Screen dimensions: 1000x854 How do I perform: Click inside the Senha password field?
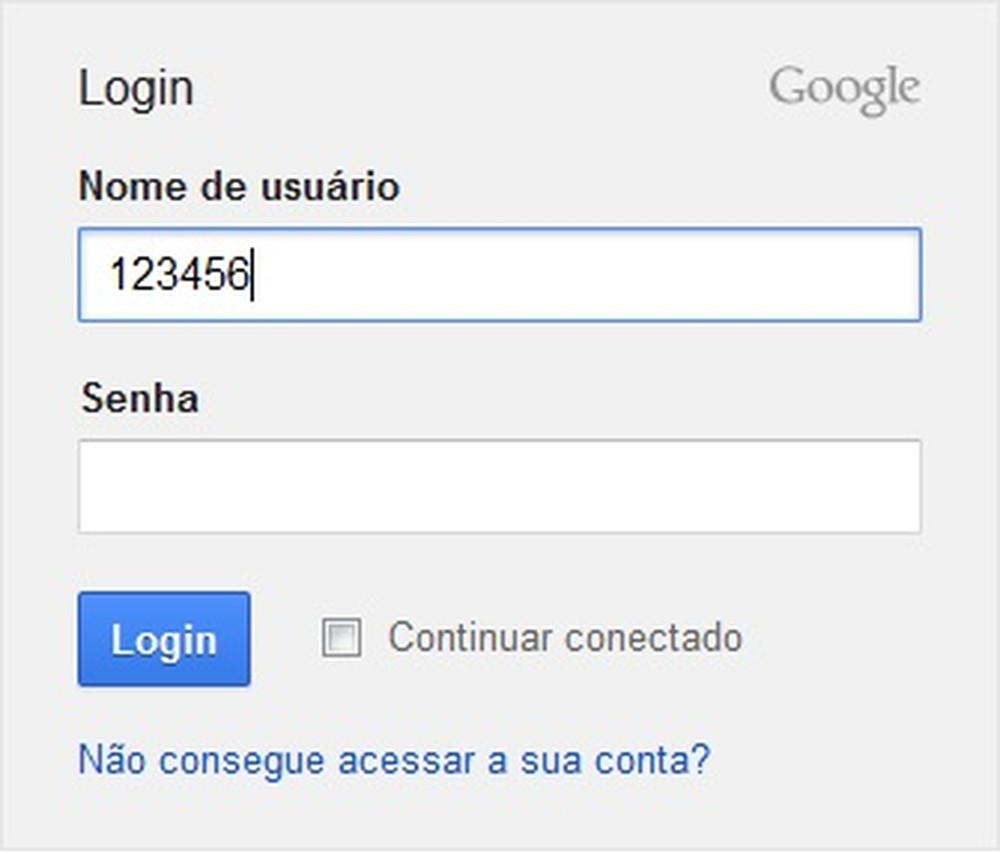500,486
